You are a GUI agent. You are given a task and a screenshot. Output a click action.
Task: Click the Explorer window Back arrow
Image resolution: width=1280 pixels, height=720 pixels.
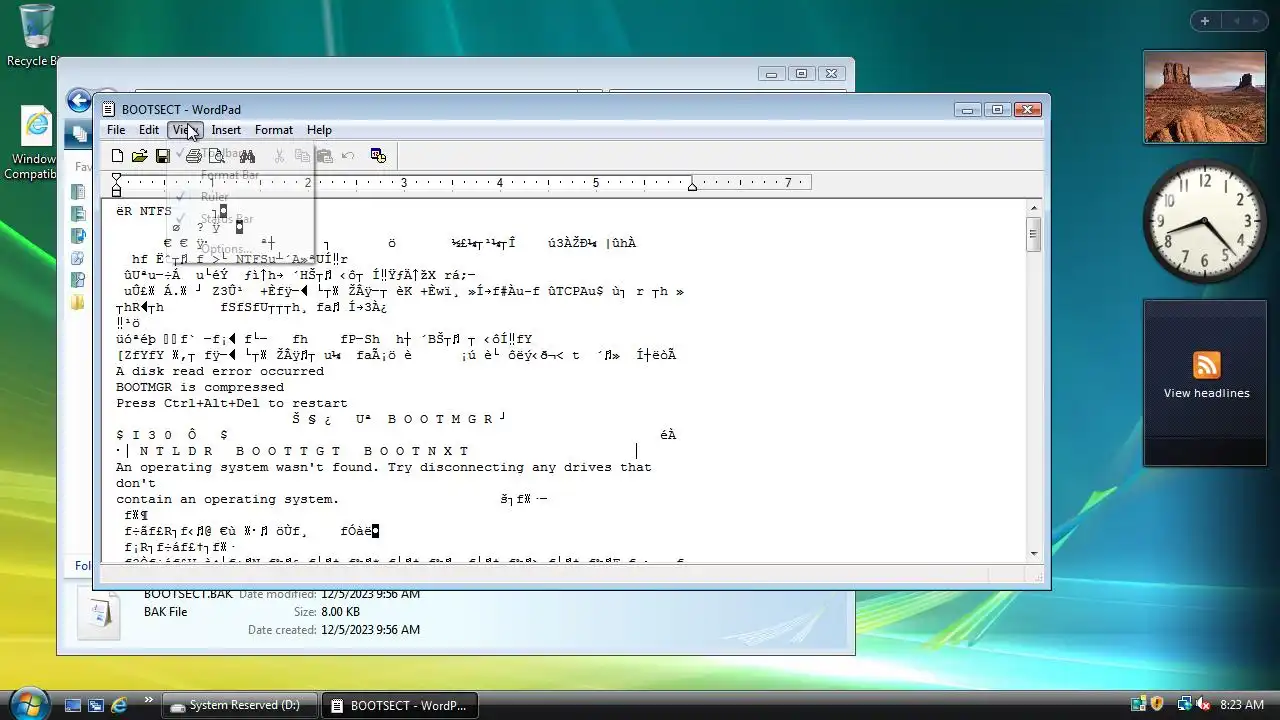pos(79,100)
